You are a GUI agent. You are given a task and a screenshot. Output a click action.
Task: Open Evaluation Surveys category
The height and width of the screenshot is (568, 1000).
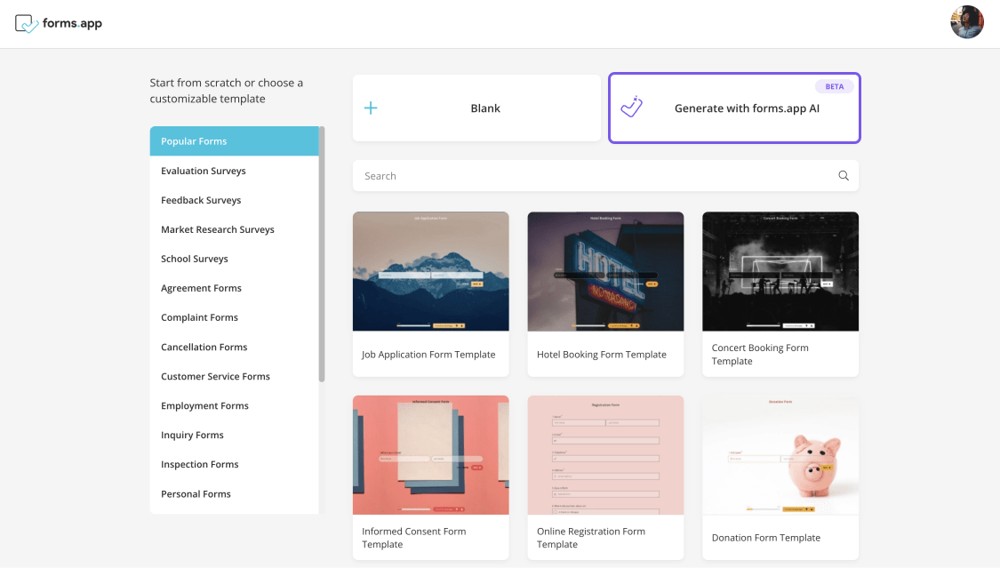pos(204,171)
